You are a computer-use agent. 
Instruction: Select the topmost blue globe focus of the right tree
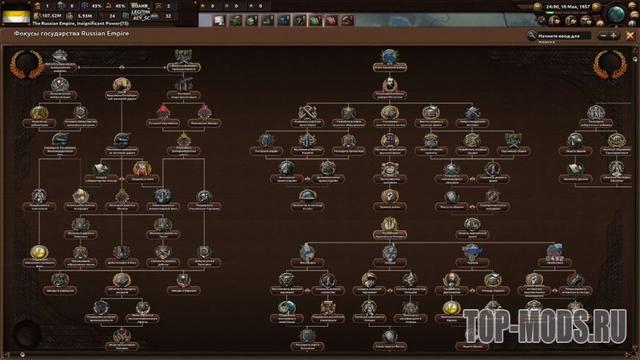coord(389,57)
